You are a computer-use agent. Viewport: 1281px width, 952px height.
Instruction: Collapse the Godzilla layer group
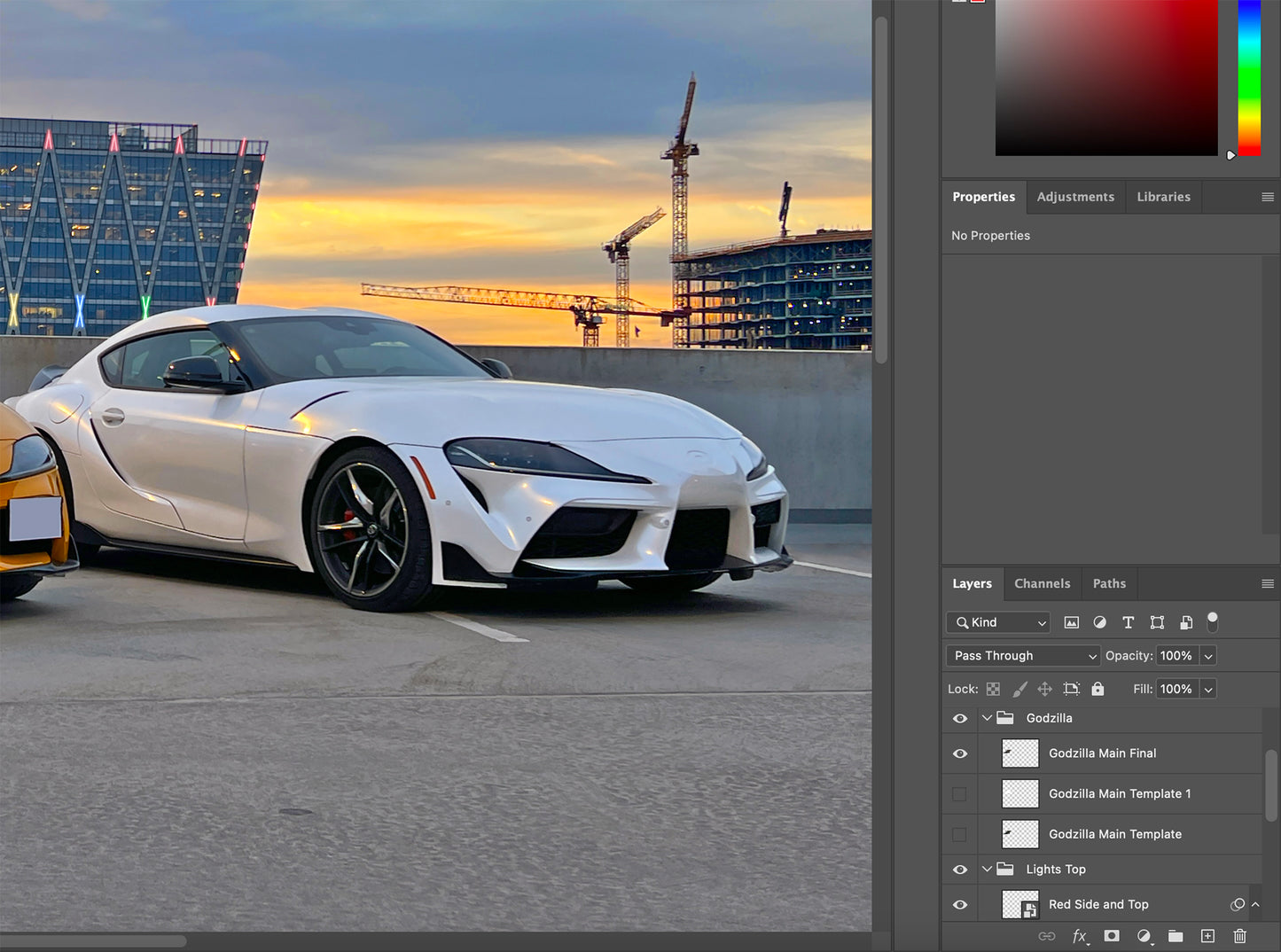(987, 718)
